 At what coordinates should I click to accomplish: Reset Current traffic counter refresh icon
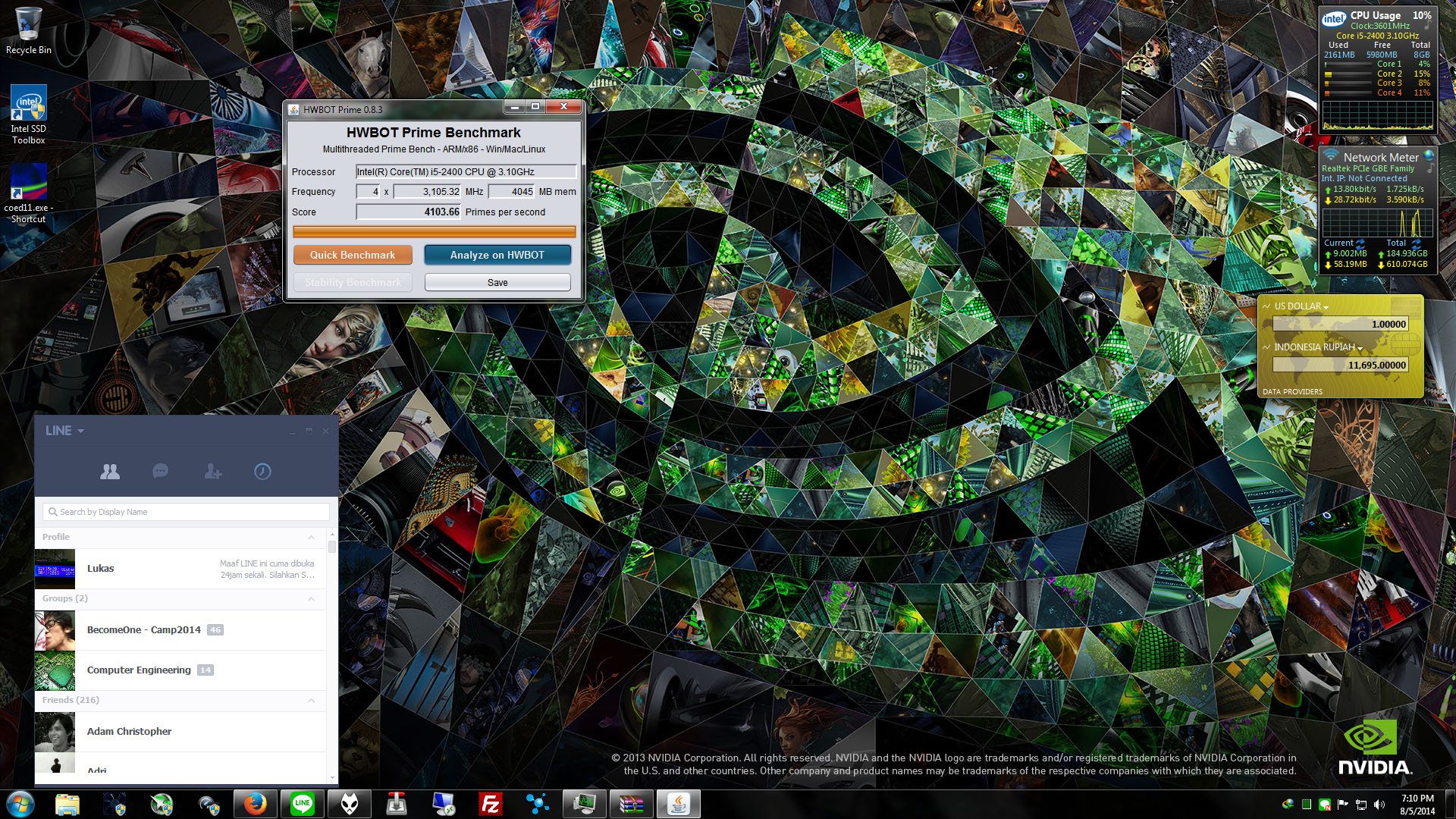(1360, 243)
